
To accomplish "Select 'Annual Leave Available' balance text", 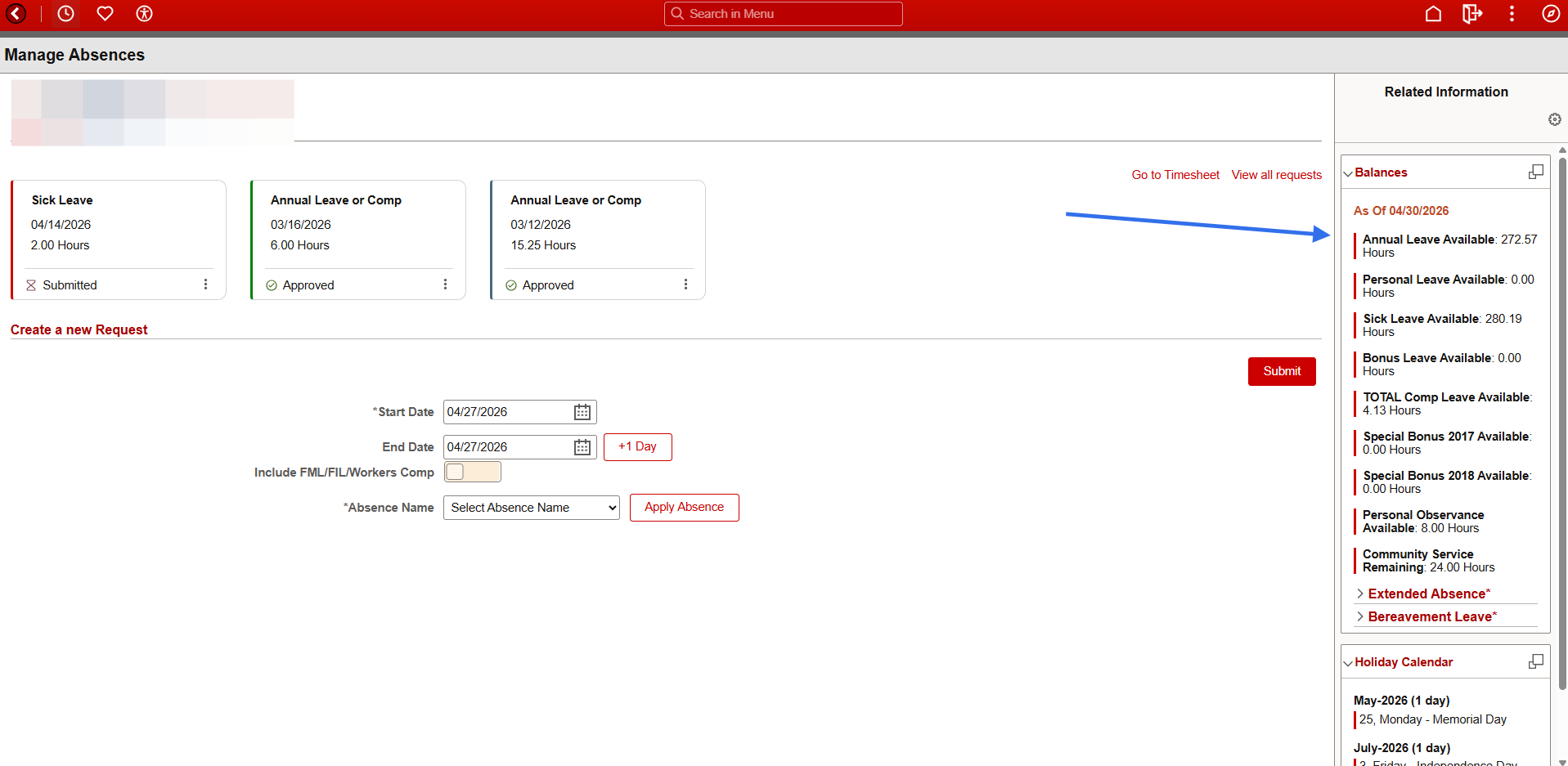I will point(1449,246).
